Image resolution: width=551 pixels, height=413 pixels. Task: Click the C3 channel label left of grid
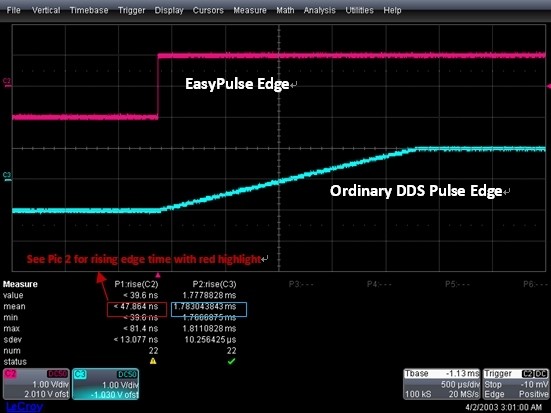pyautogui.click(x=7, y=176)
